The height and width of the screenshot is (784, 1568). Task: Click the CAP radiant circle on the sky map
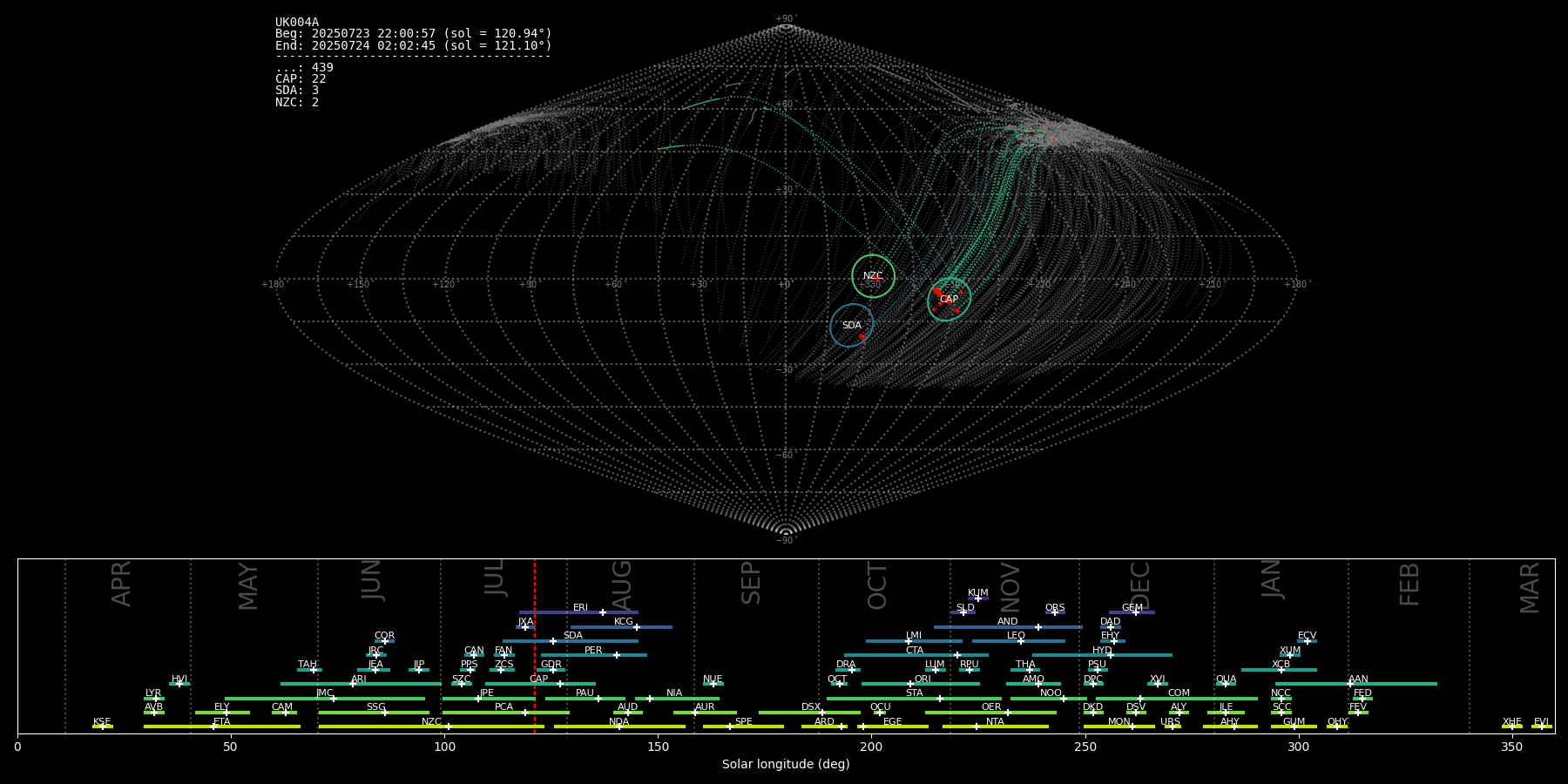(x=949, y=300)
